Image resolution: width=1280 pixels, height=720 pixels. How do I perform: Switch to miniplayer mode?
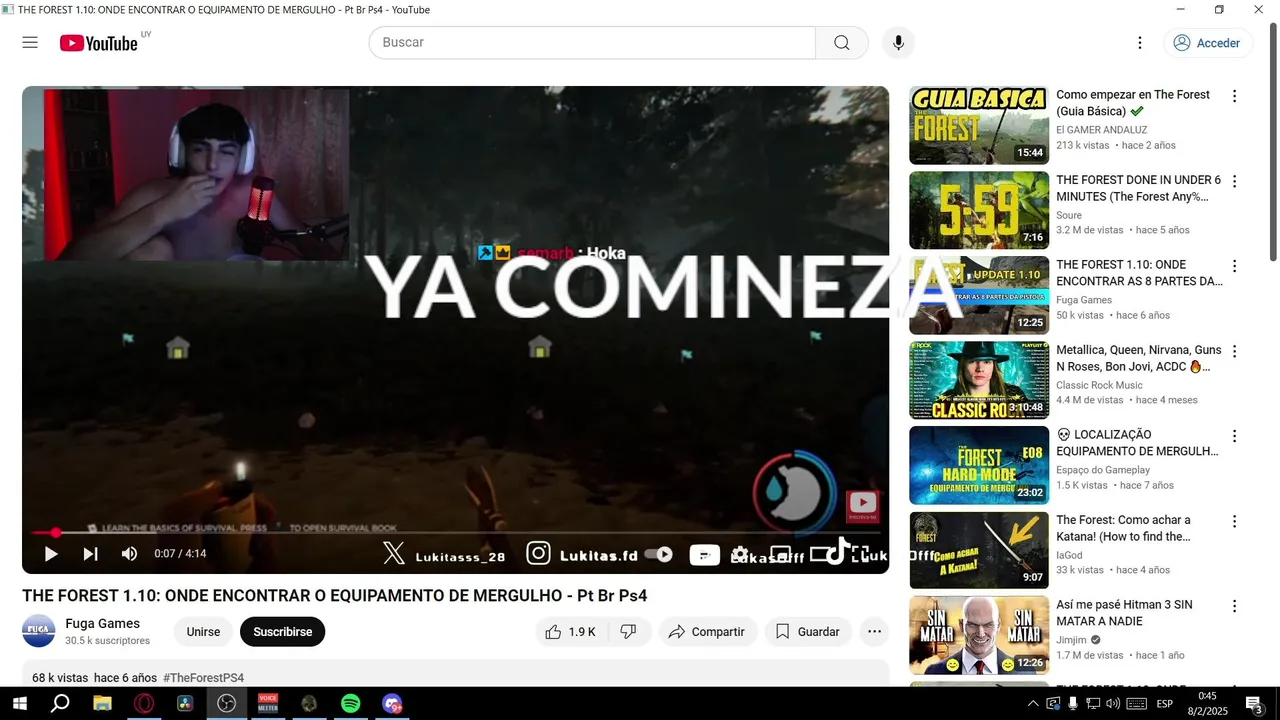[781, 554]
